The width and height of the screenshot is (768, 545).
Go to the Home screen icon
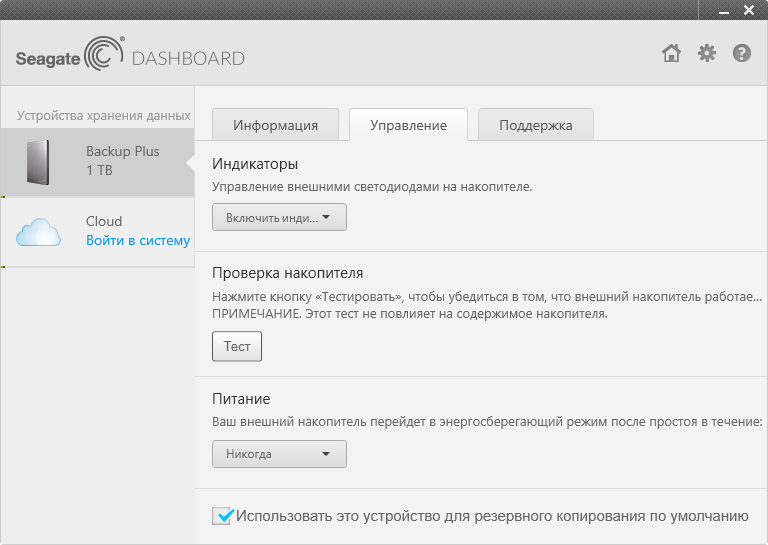coord(672,53)
